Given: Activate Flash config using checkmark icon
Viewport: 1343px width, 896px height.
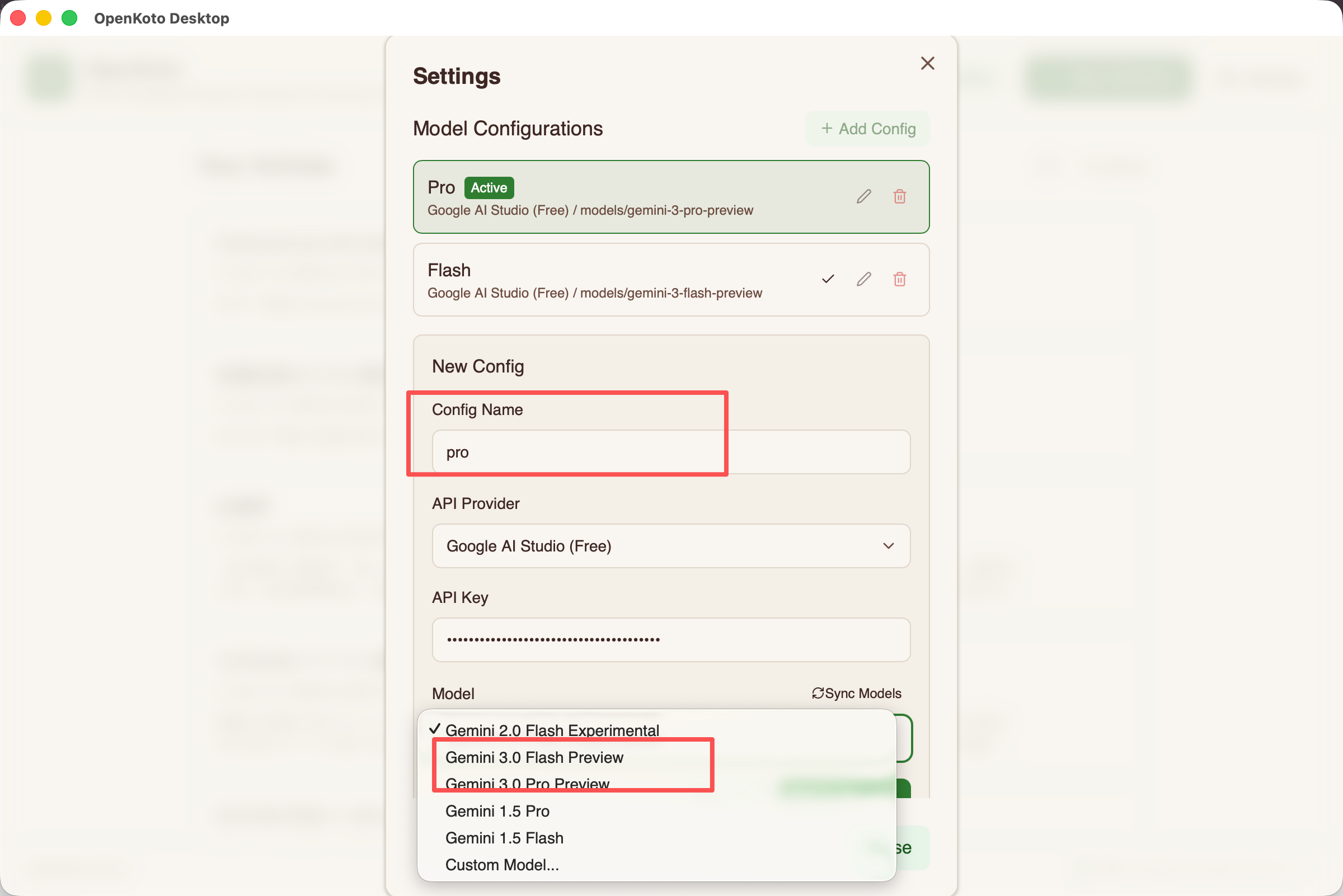Looking at the screenshot, I should tap(827, 279).
